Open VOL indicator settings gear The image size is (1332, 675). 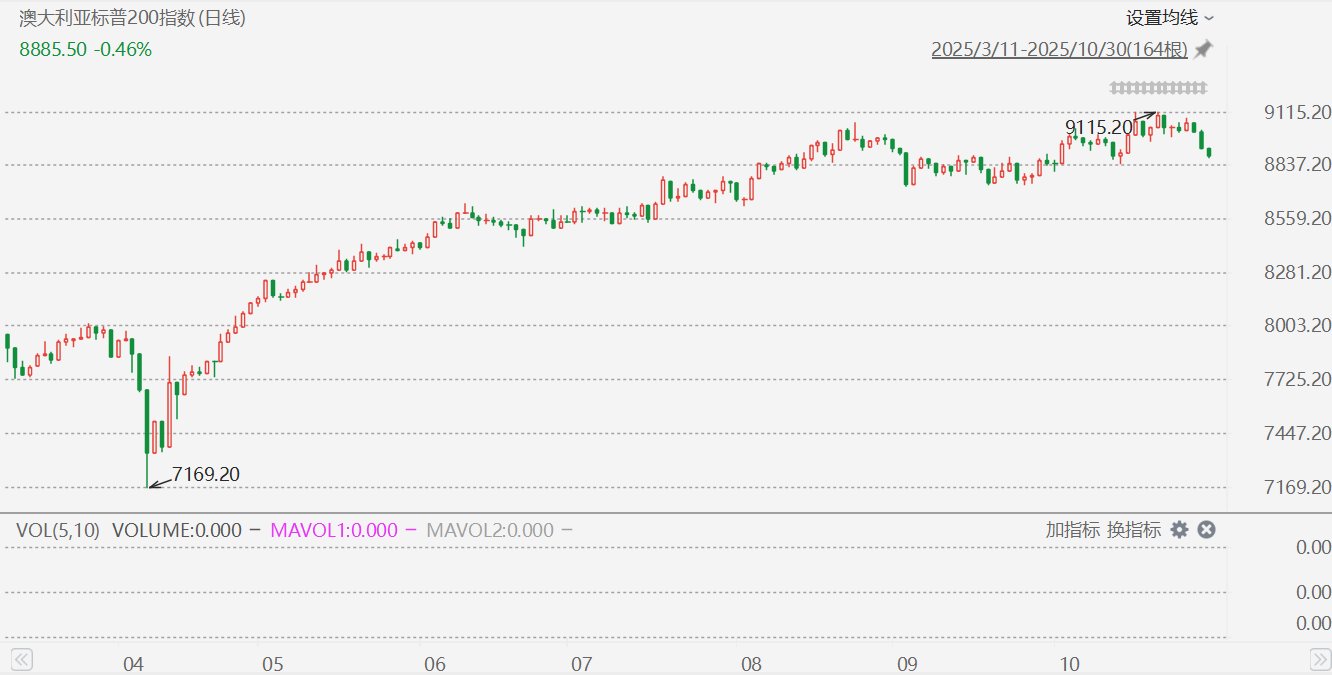[x=1180, y=530]
